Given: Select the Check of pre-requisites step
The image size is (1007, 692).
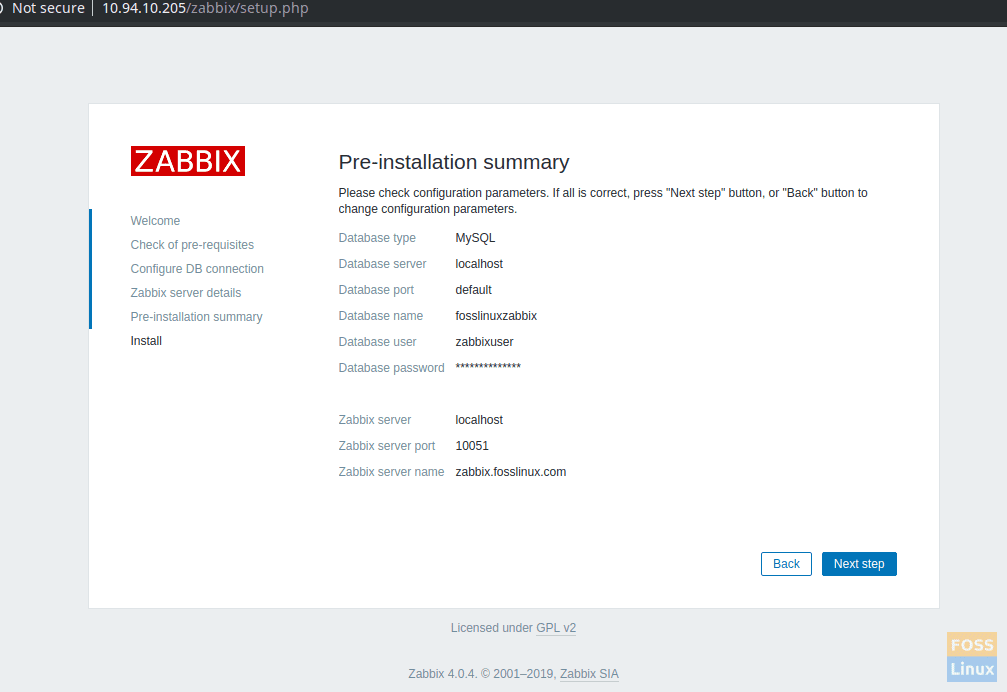Looking at the screenshot, I should tap(192, 245).
